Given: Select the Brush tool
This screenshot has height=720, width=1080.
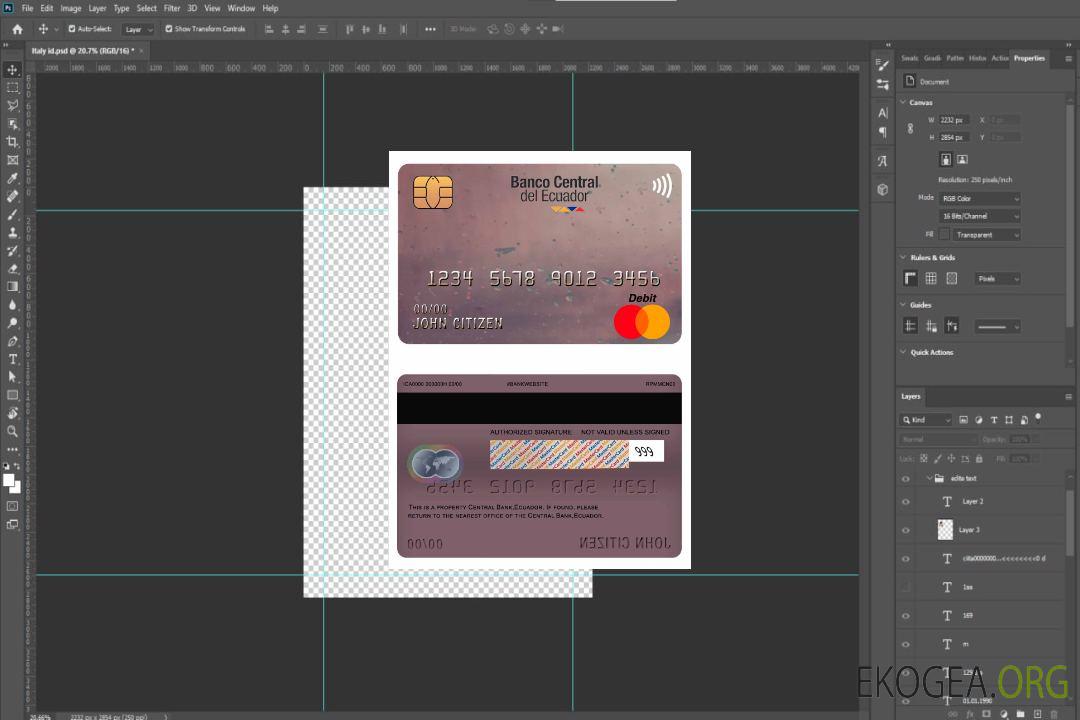Looking at the screenshot, I should point(12,214).
